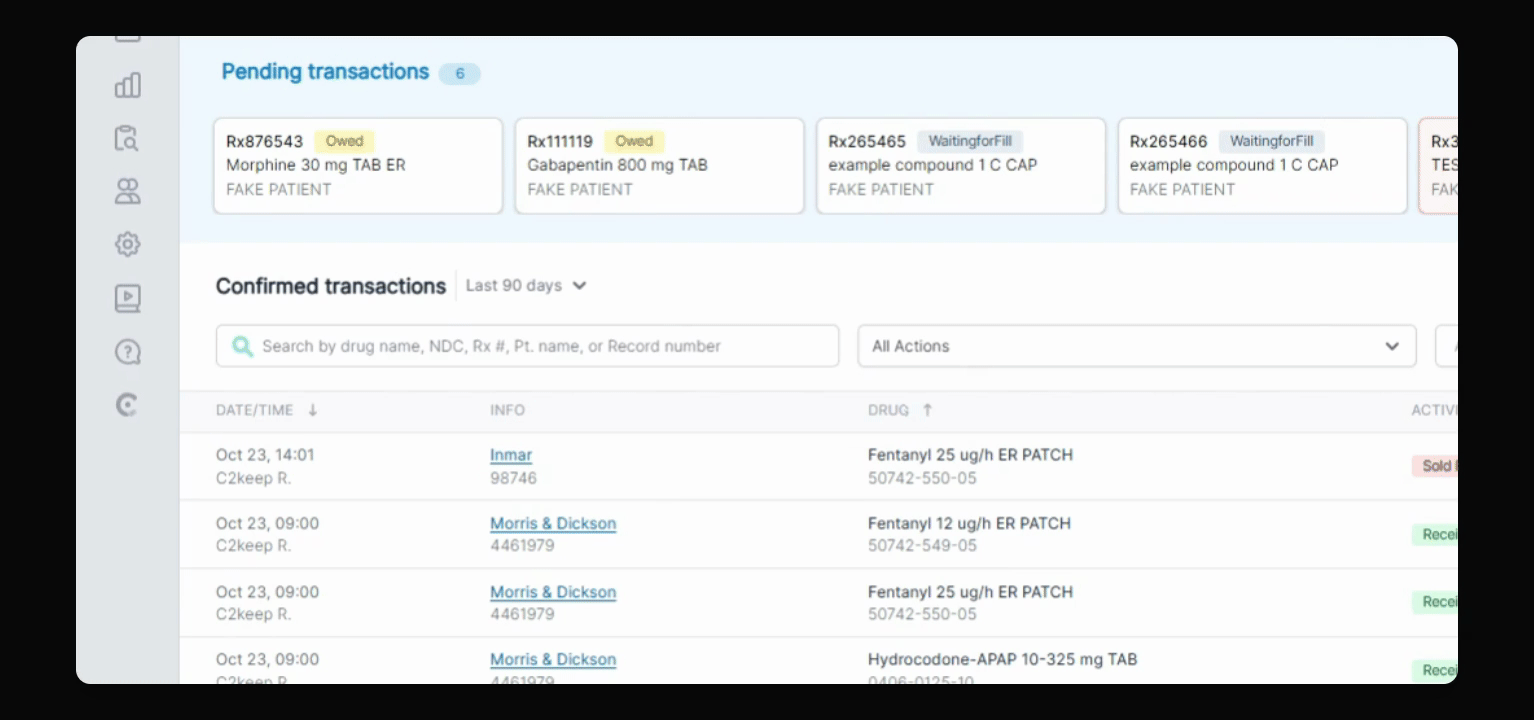Open Morris & Dickson link in Fentanyl 12 ug/h row

click(x=553, y=523)
